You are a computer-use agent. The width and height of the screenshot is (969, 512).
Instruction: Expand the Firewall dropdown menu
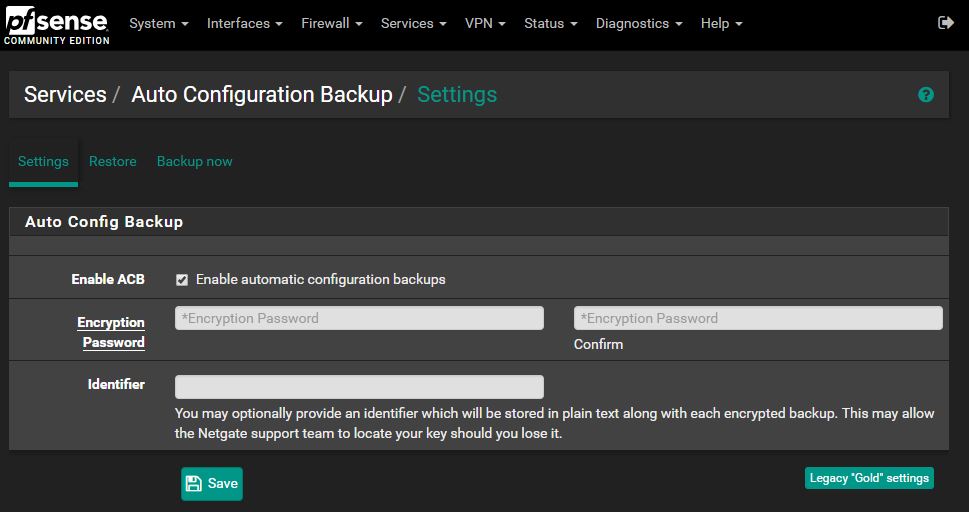click(x=331, y=23)
